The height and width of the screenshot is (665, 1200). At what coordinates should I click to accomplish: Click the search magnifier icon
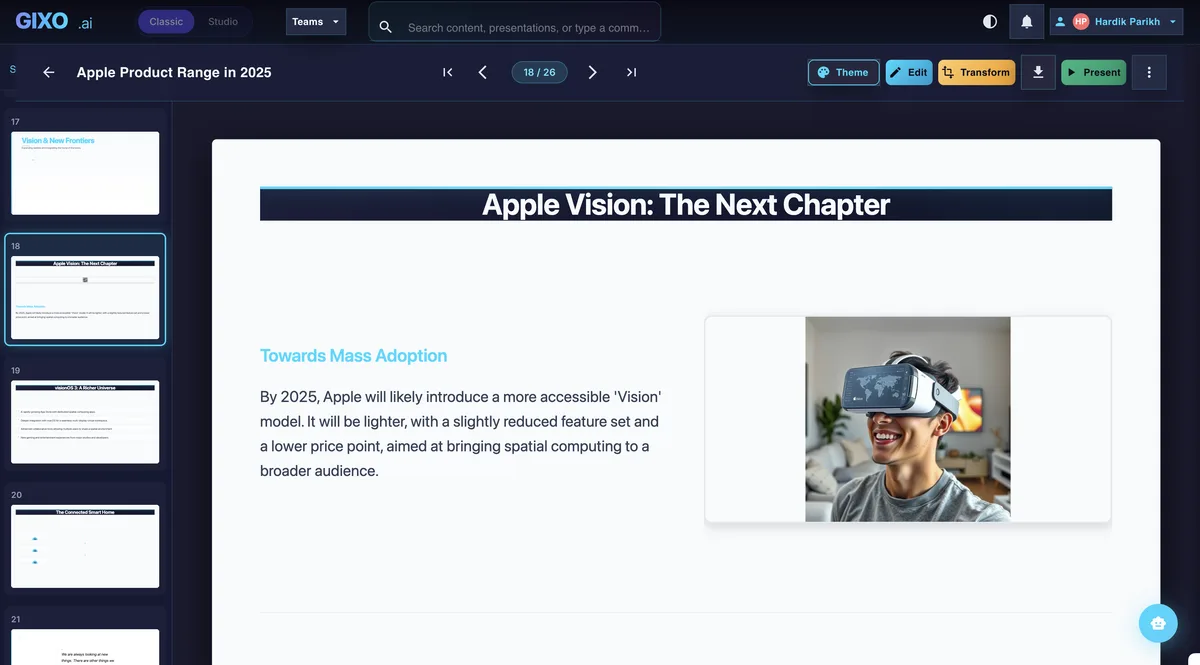386,28
